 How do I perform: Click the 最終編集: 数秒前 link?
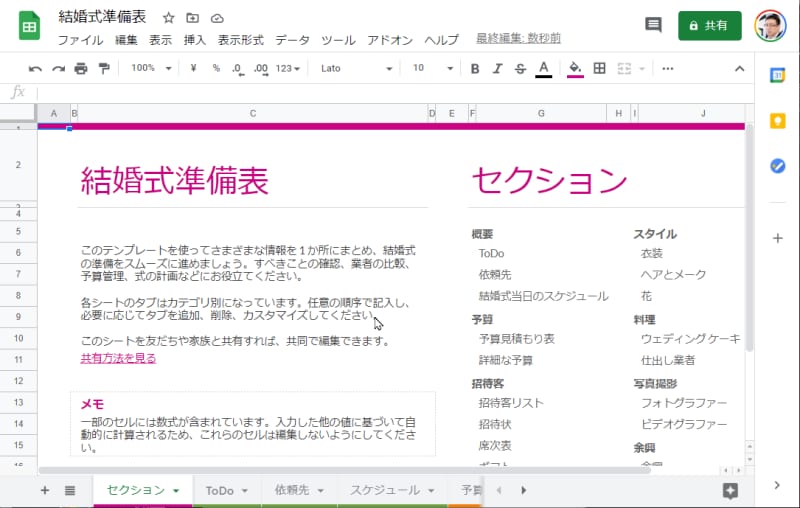click(518, 38)
